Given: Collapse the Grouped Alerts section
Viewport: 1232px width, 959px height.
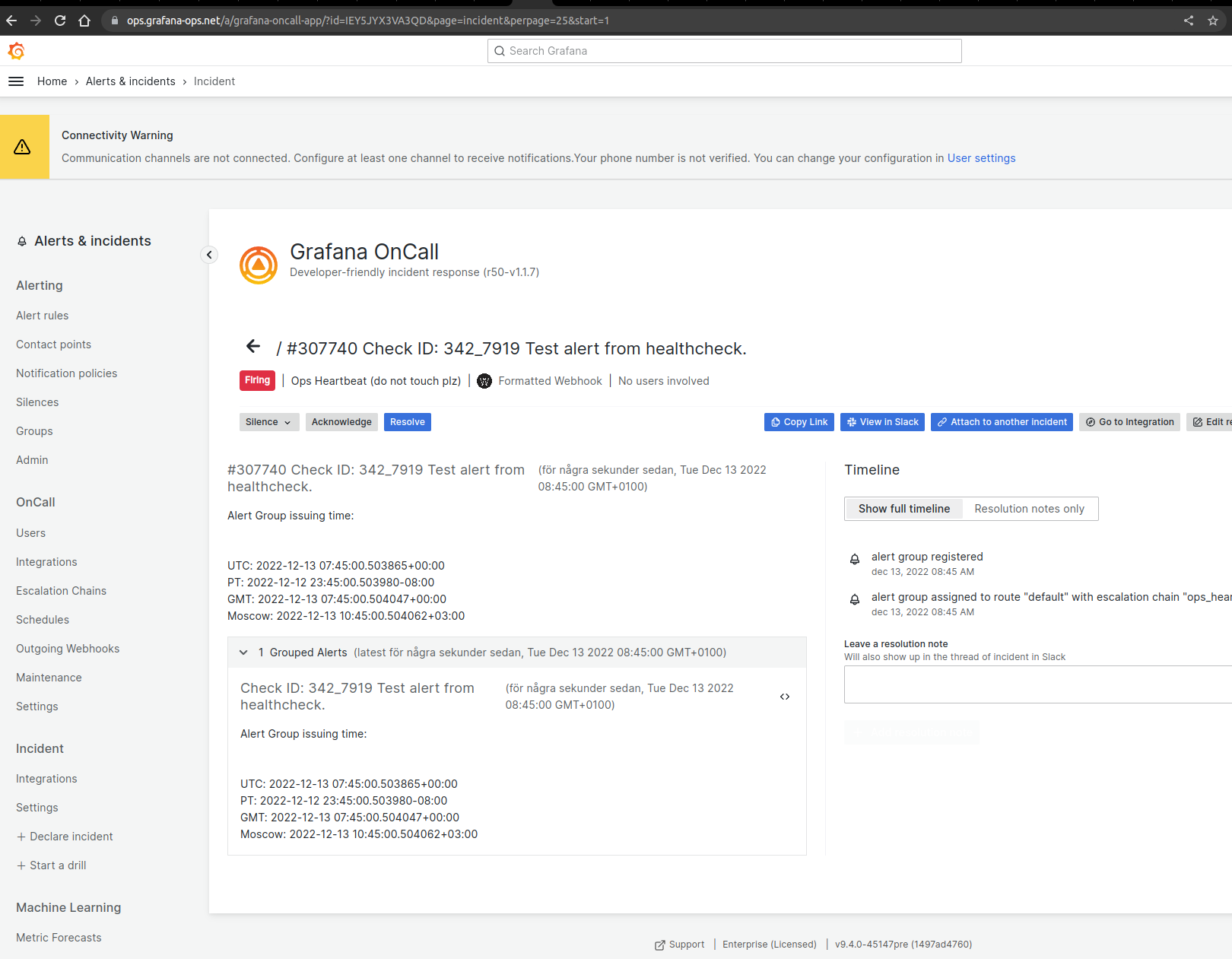Looking at the screenshot, I should (243, 653).
